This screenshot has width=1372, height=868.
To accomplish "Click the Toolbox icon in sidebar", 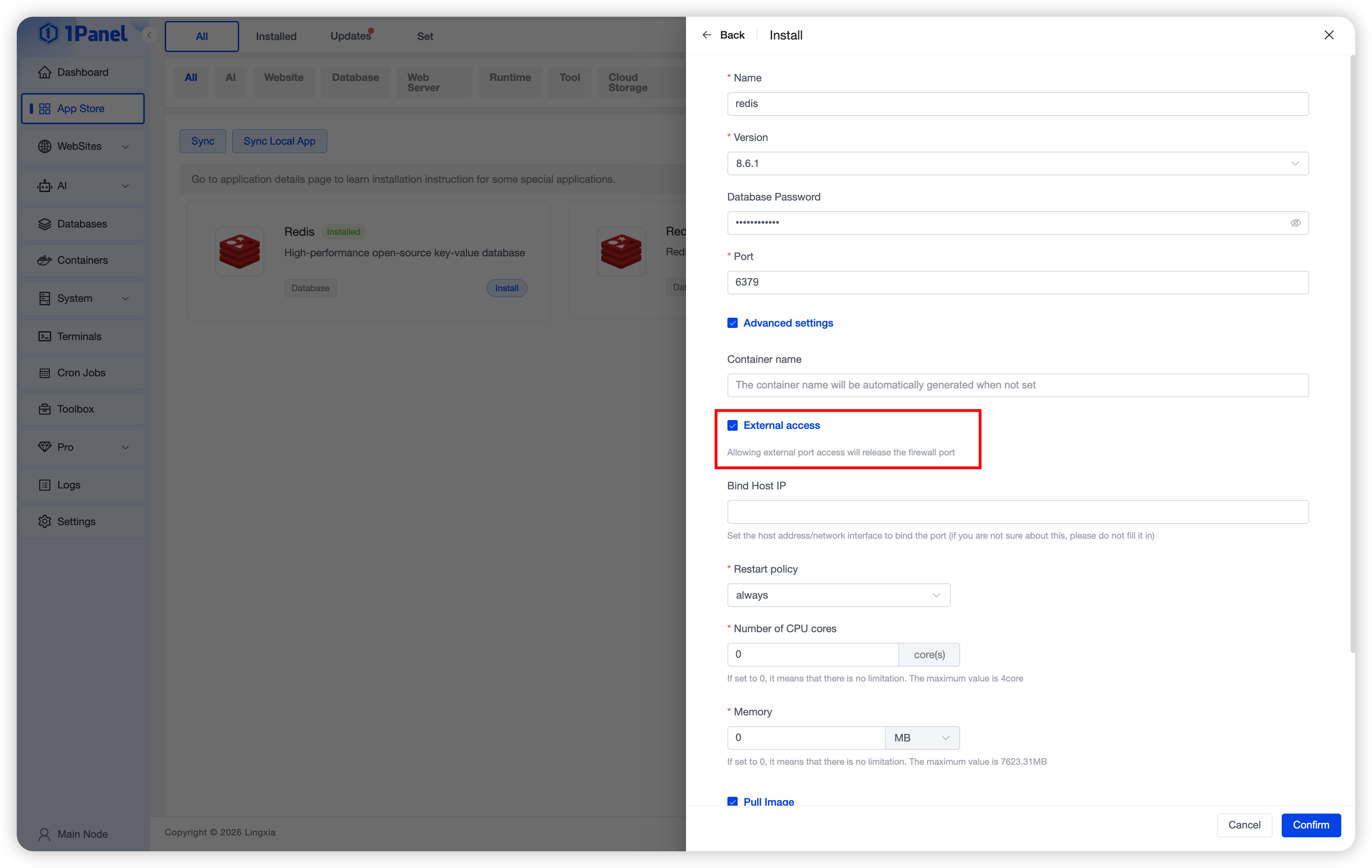I will pos(44,409).
